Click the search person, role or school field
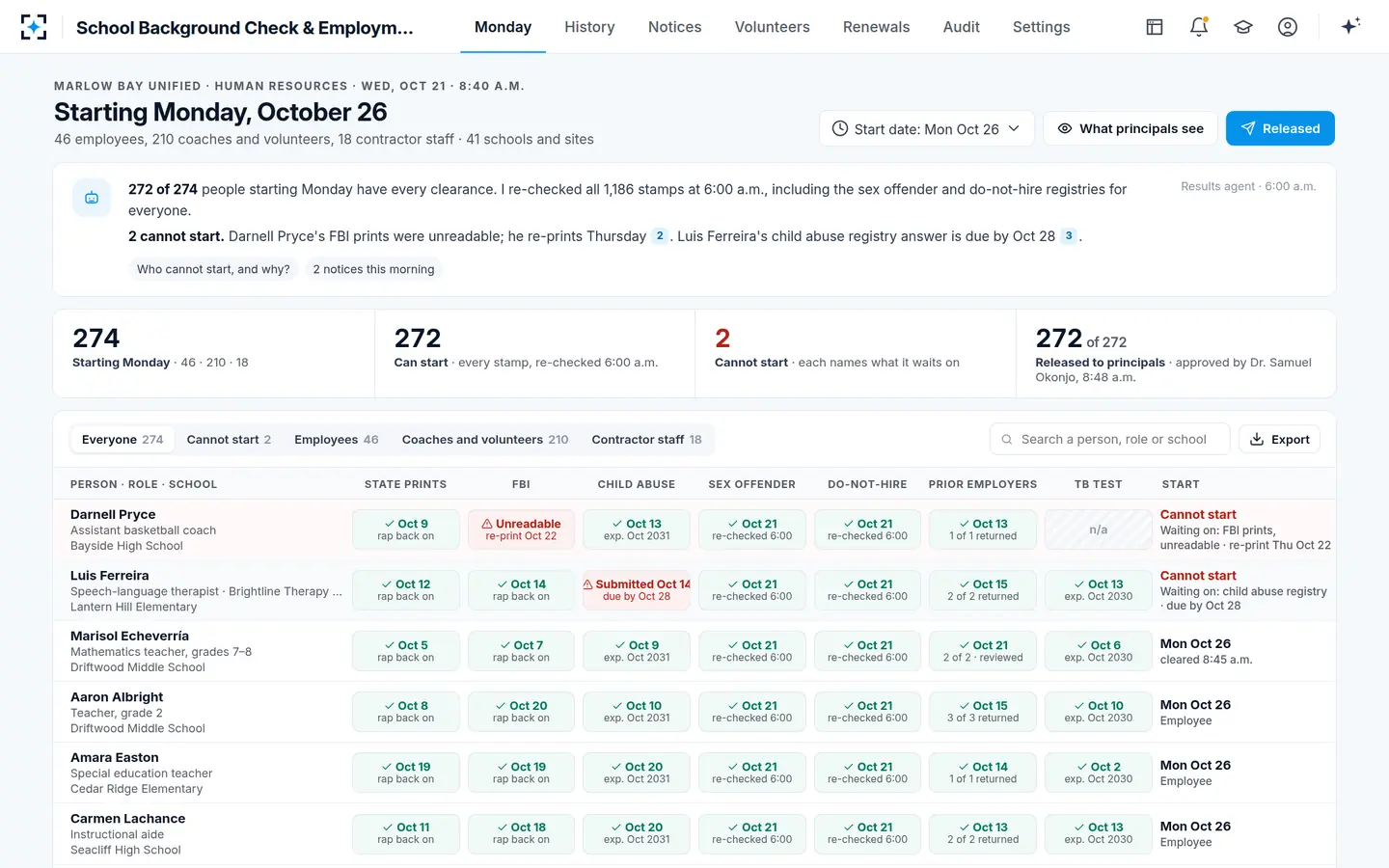The height and width of the screenshot is (868, 1389). coord(1109,439)
